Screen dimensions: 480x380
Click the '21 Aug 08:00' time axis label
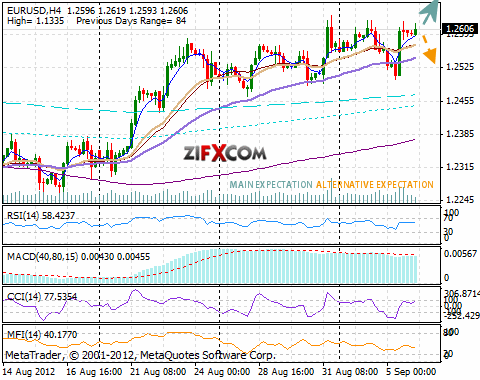[x=158, y=372]
